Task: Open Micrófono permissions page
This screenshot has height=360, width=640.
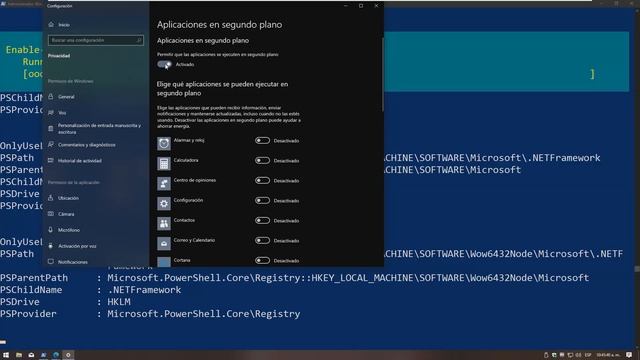Action: [64, 230]
